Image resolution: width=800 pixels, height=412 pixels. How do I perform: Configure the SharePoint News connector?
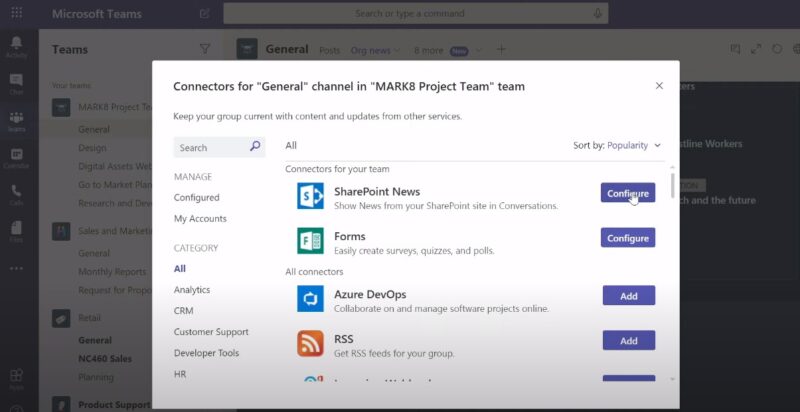click(628, 193)
